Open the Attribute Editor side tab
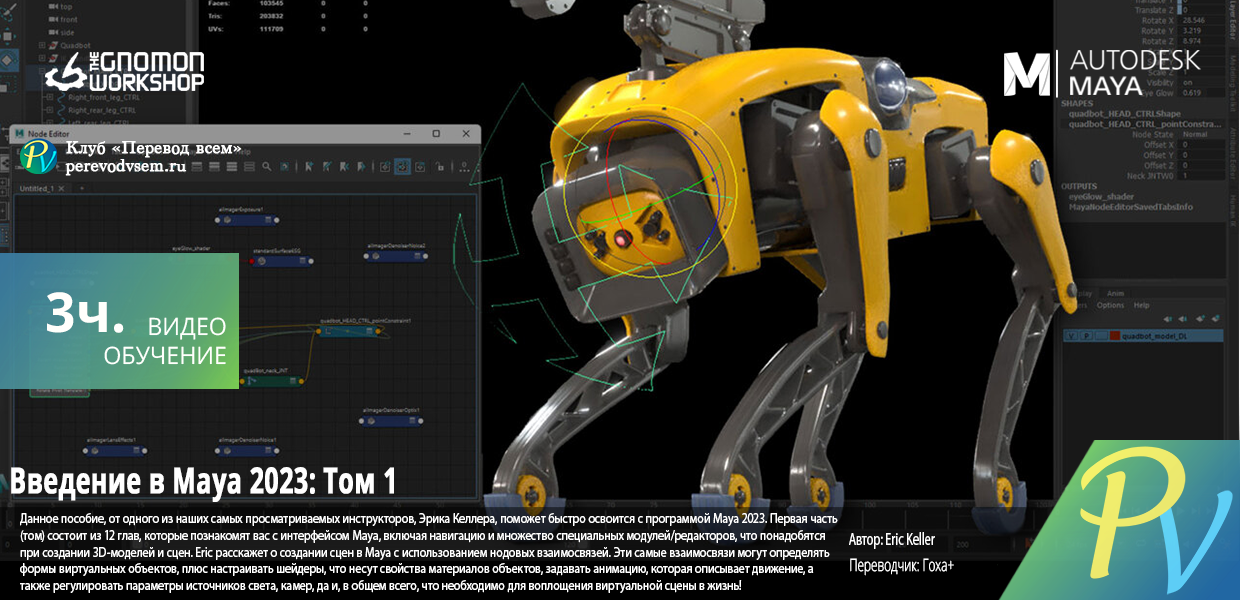Screen dimensions: 1240x600 (x=1232, y=153)
